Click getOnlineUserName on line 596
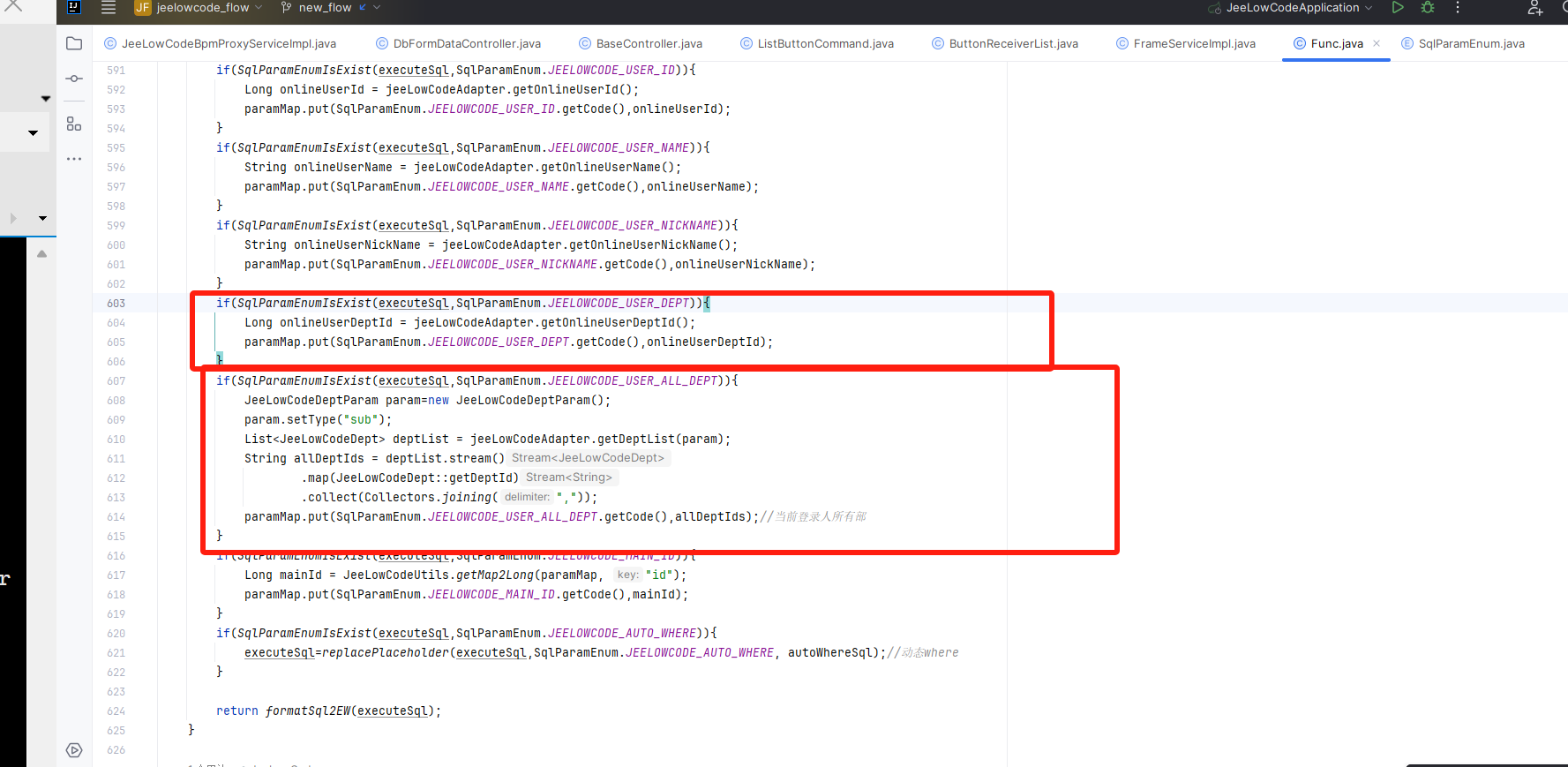Viewport: 1568px width, 767px height. pyautogui.click(x=601, y=167)
